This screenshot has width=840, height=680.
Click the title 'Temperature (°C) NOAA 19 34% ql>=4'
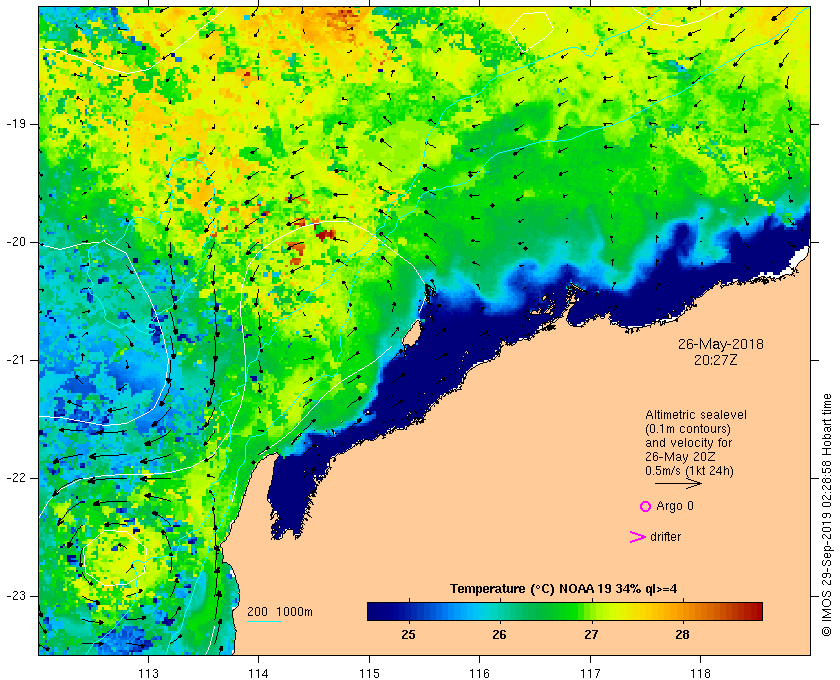pyautogui.click(x=564, y=589)
